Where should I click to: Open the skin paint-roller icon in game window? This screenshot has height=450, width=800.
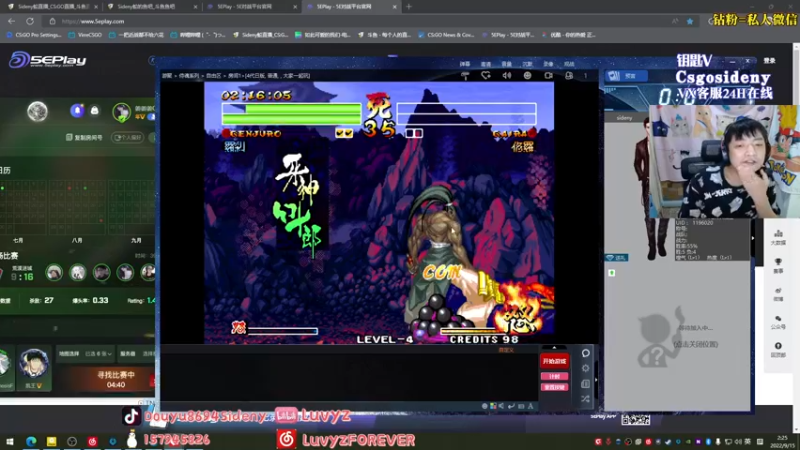click(x=465, y=76)
